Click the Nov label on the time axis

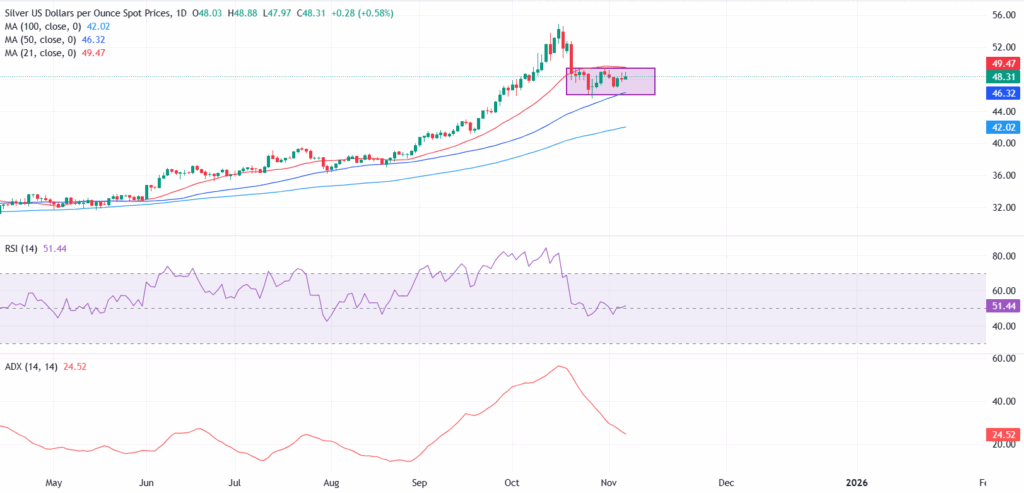pyautogui.click(x=608, y=482)
